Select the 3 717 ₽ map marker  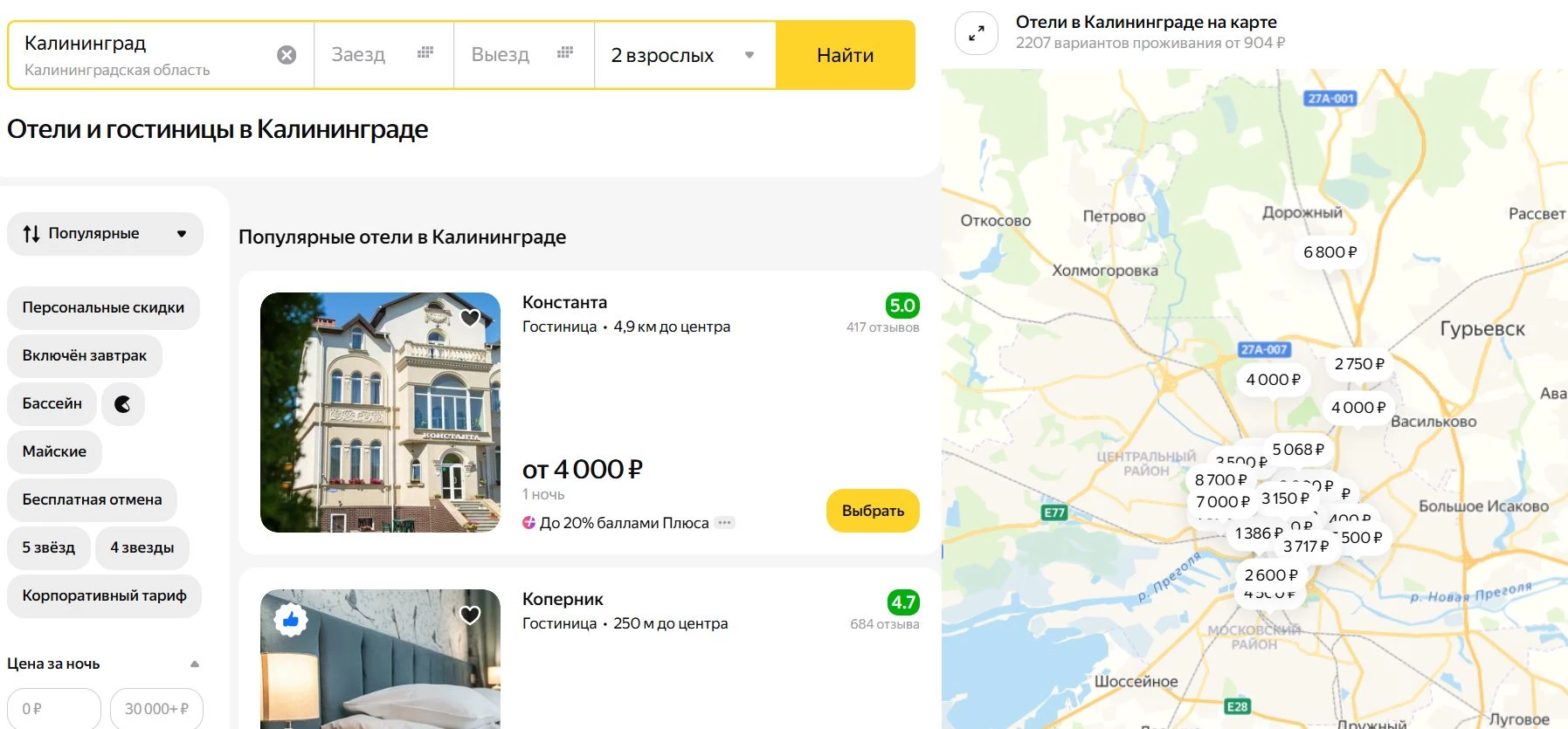[1306, 547]
